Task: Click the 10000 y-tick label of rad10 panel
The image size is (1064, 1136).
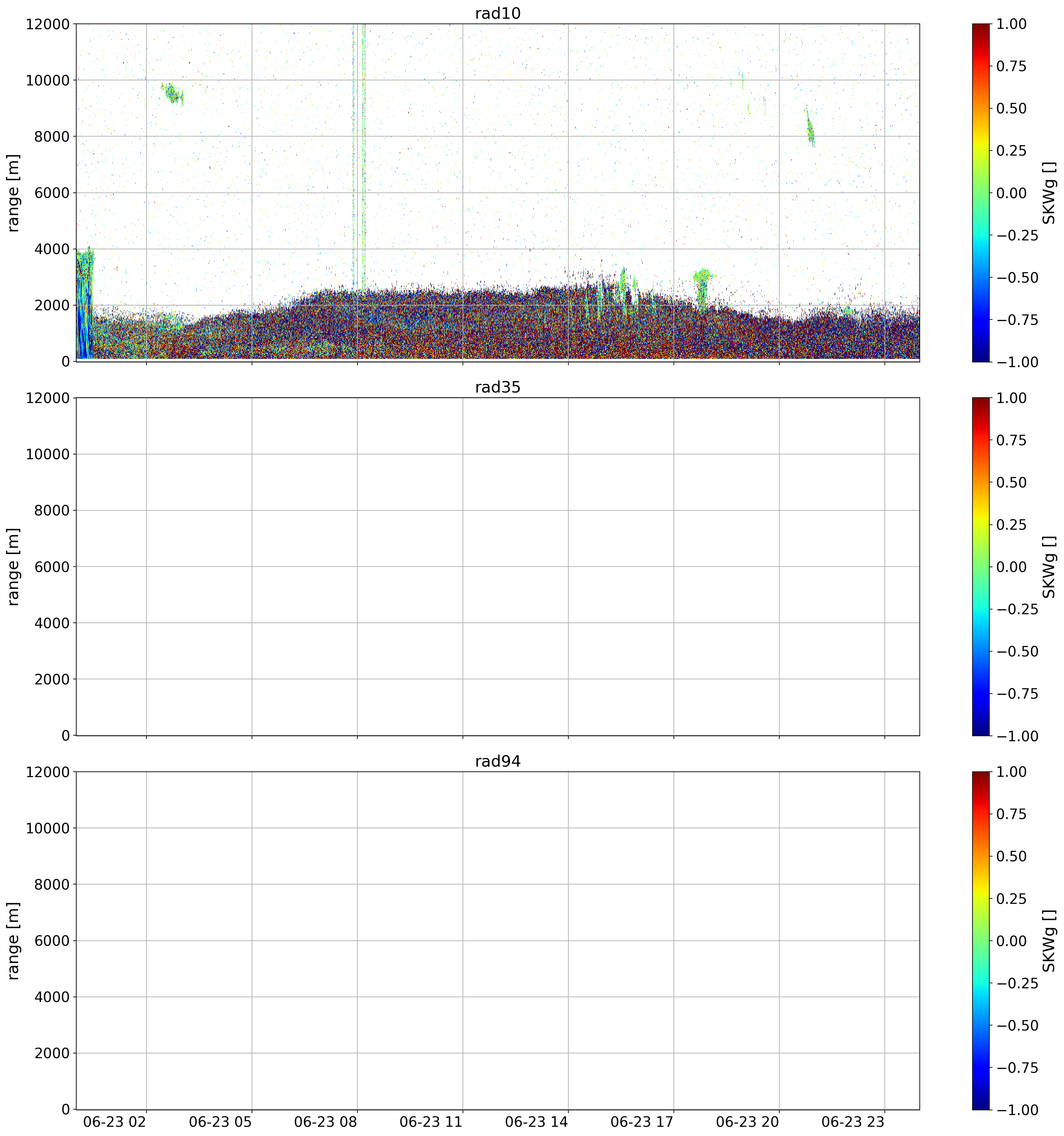Action: point(47,81)
